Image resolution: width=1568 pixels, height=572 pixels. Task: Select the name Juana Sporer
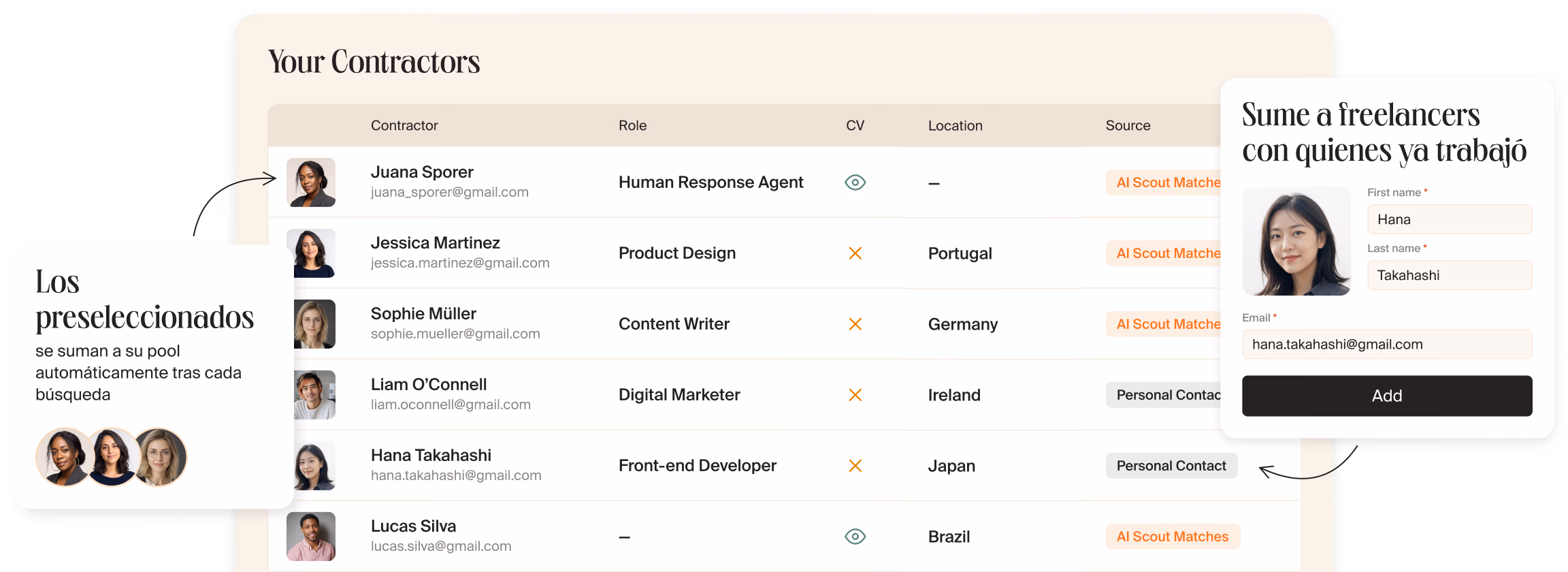[x=422, y=172]
